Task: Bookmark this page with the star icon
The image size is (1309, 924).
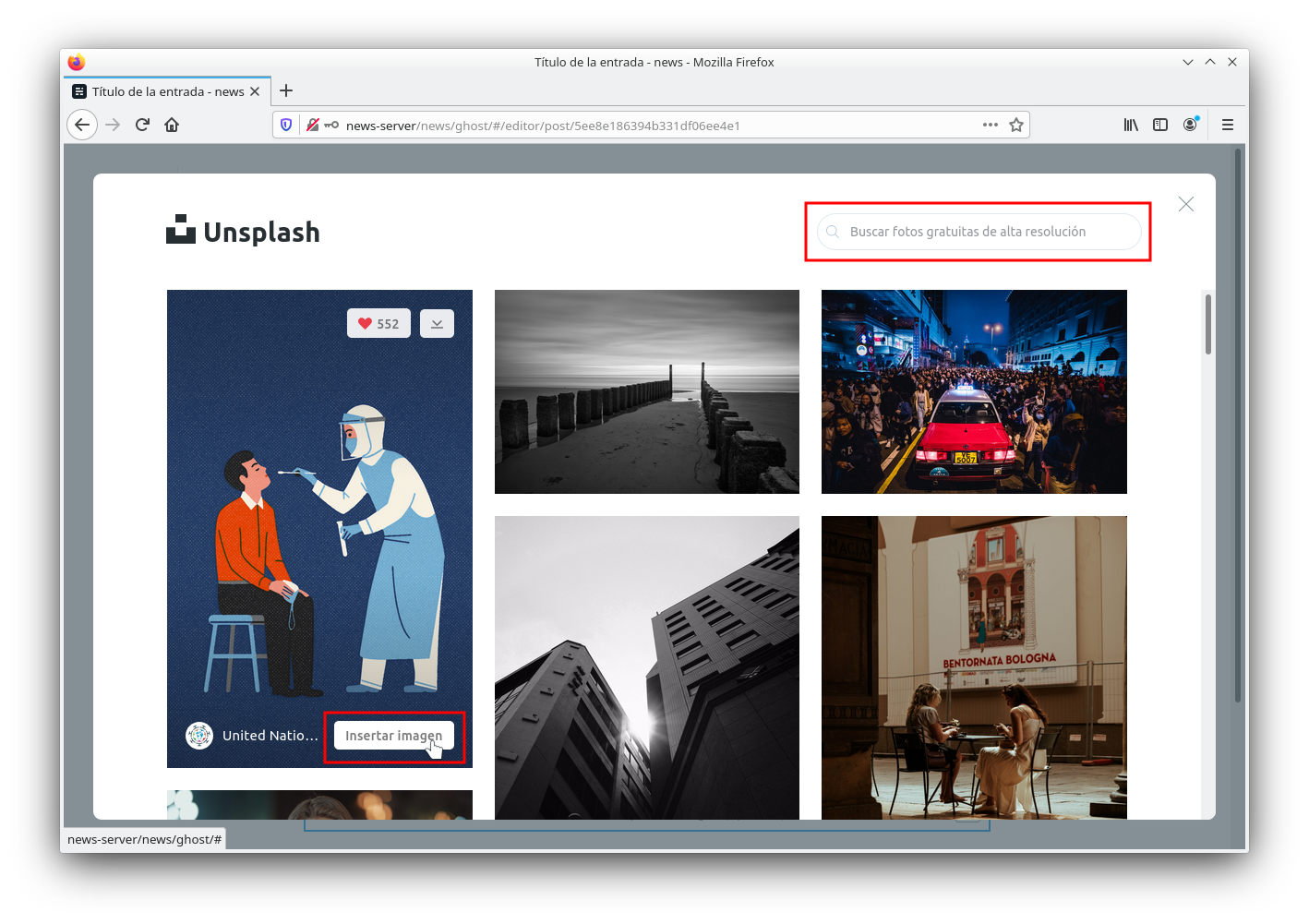Action: point(1016,125)
